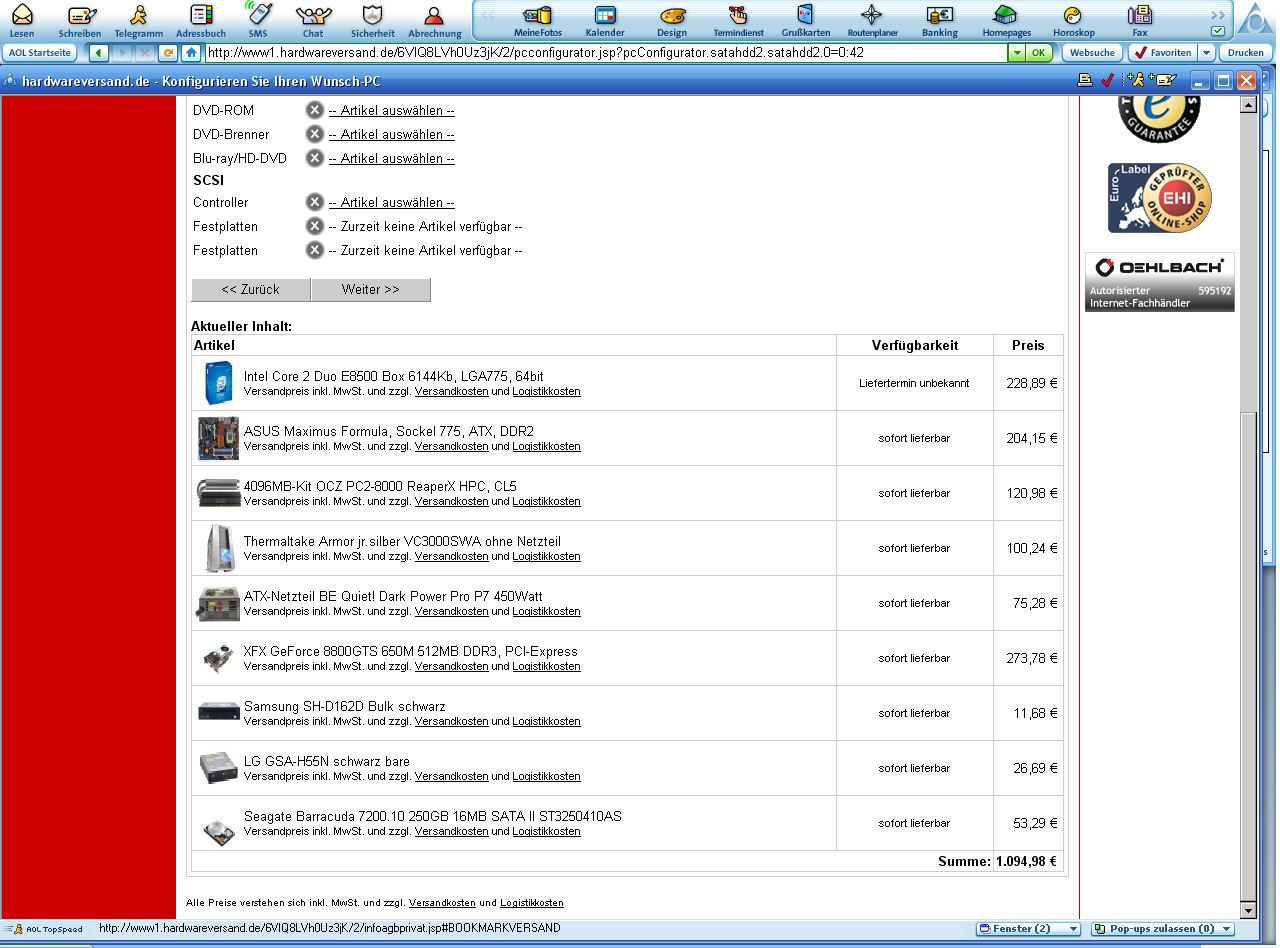The height and width of the screenshot is (948, 1280).
Task: Click into the URL address field
Action: 605,53
